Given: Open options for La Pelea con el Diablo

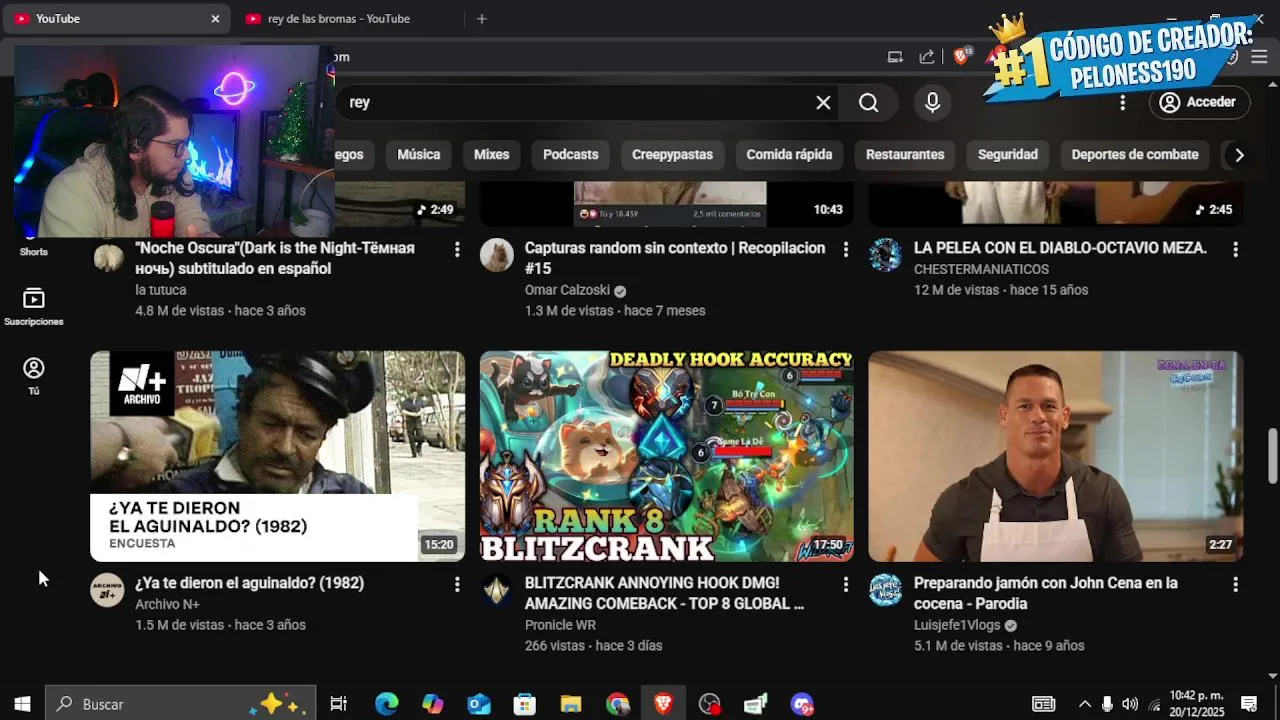Looking at the screenshot, I should pyautogui.click(x=1235, y=249).
